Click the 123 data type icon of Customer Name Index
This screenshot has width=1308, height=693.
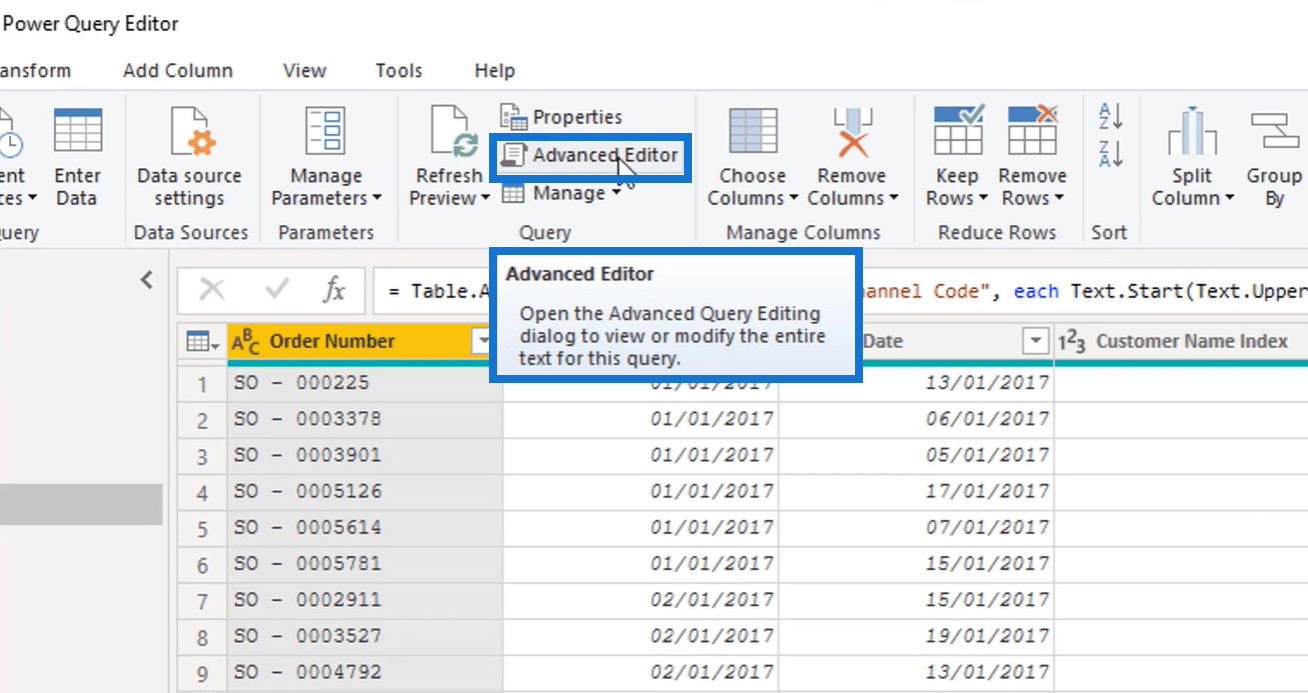[x=1071, y=342]
